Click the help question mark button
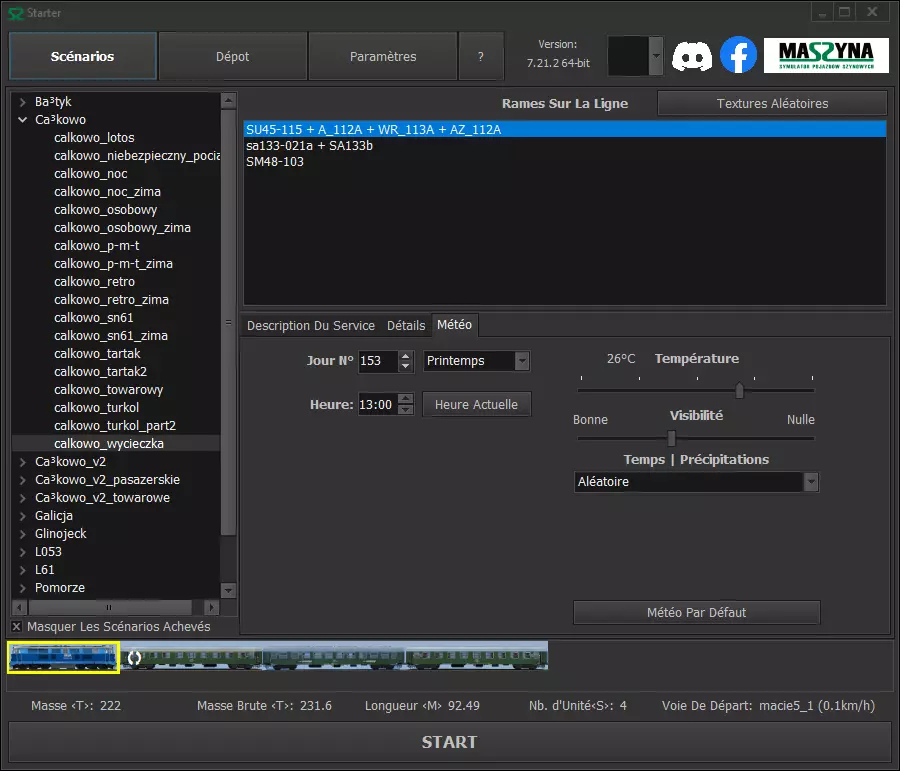Screen dimensions: 900x771 coord(480,57)
